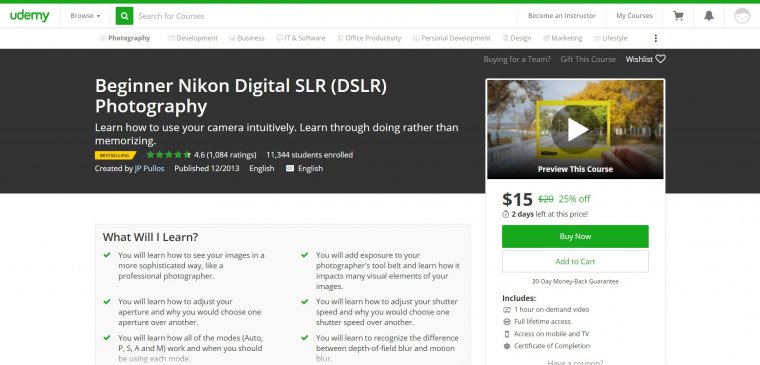Open the Become an Instructor link
The height and width of the screenshot is (365, 760).
pyautogui.click(x=562, y=16)
